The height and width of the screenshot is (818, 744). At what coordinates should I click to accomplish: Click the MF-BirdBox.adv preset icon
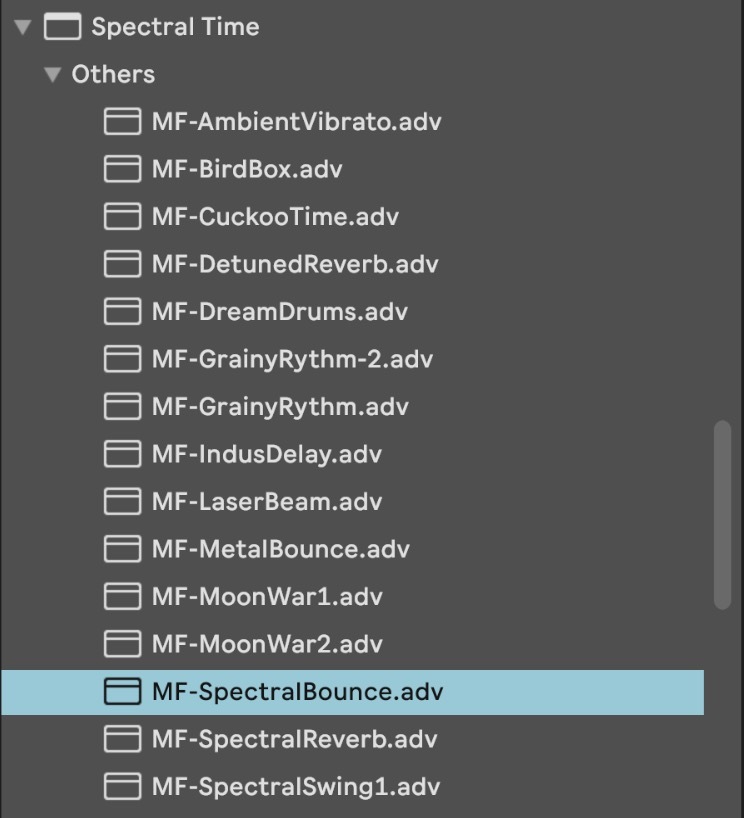click(x=122, y=169)
